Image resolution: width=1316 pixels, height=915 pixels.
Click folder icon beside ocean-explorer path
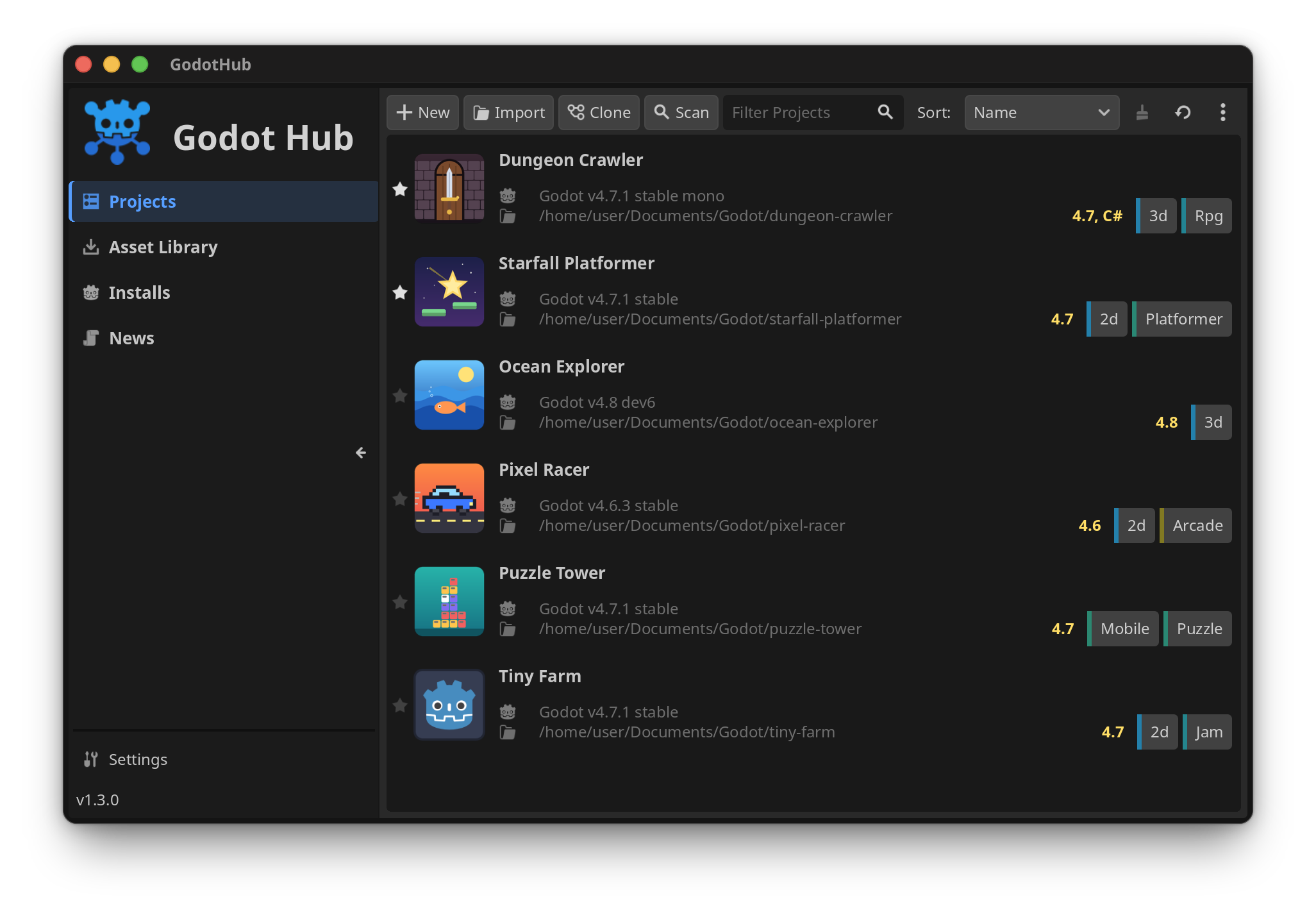[508, 423]
